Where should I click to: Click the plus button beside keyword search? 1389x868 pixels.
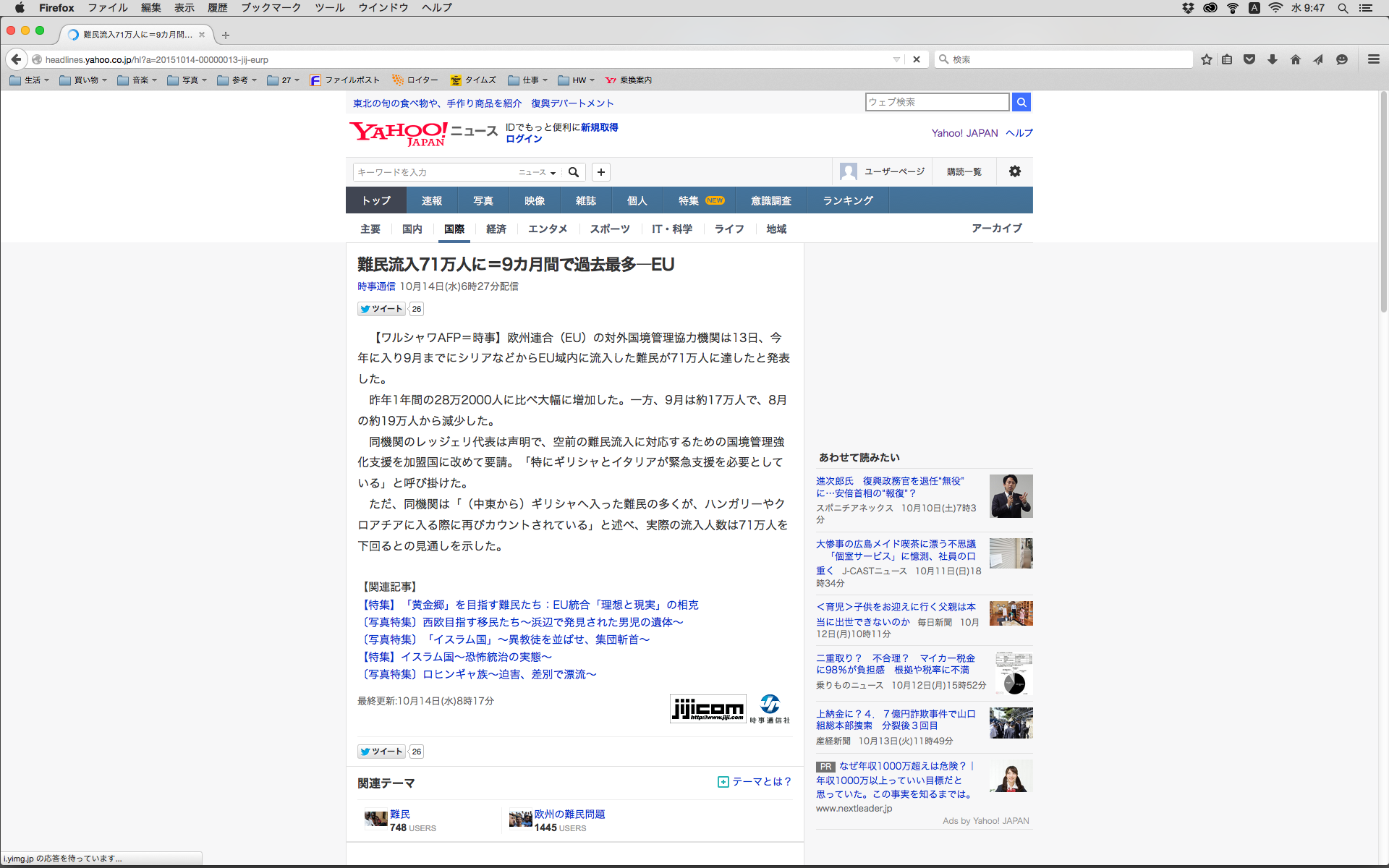(601, 172)
